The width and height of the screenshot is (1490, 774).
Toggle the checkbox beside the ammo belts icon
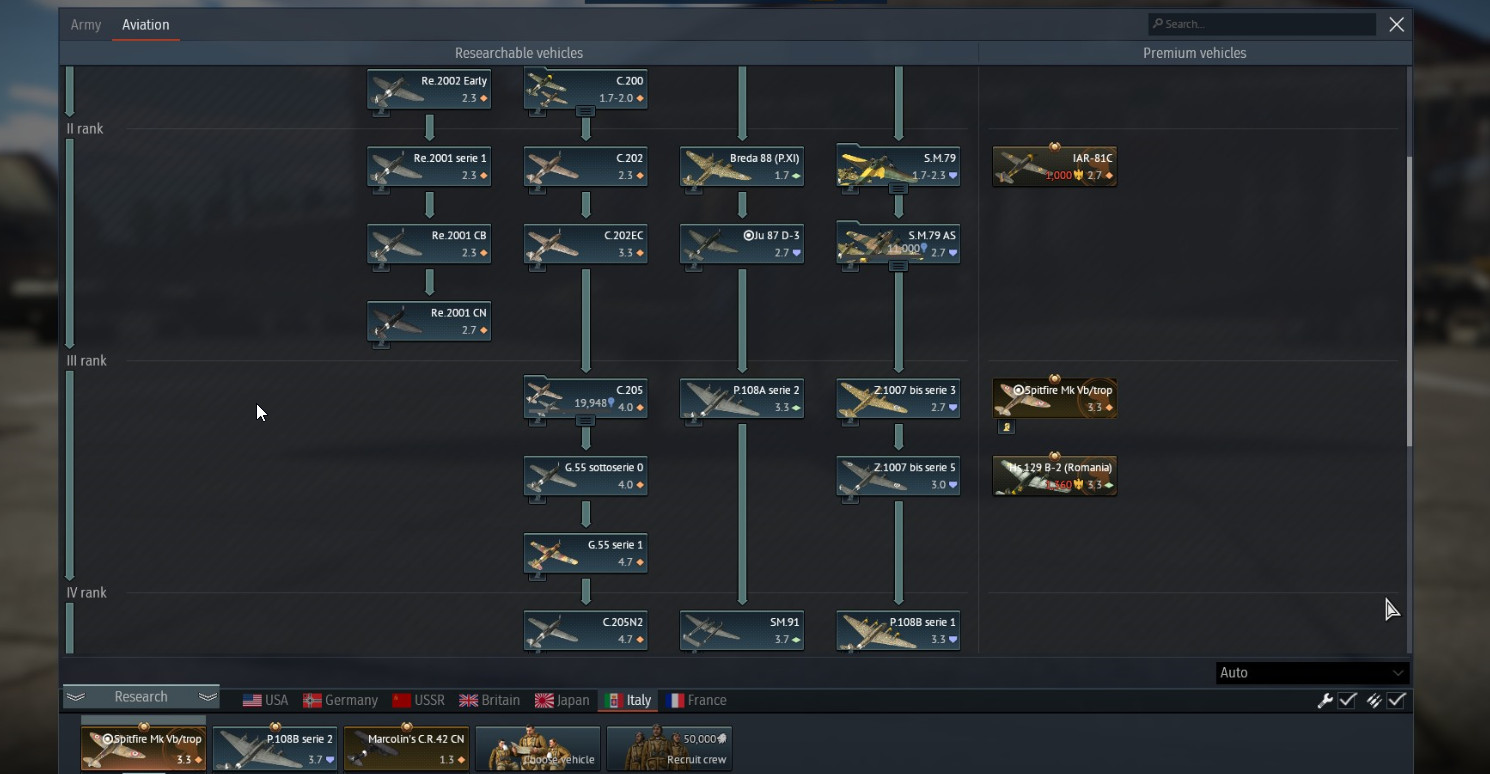coord(1397,701)
